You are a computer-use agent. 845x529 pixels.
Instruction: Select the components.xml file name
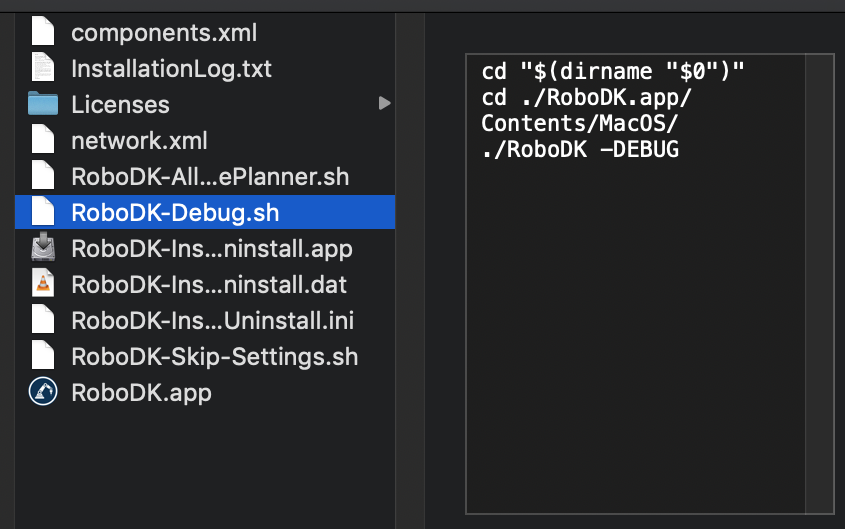click(x=164, y=33)
